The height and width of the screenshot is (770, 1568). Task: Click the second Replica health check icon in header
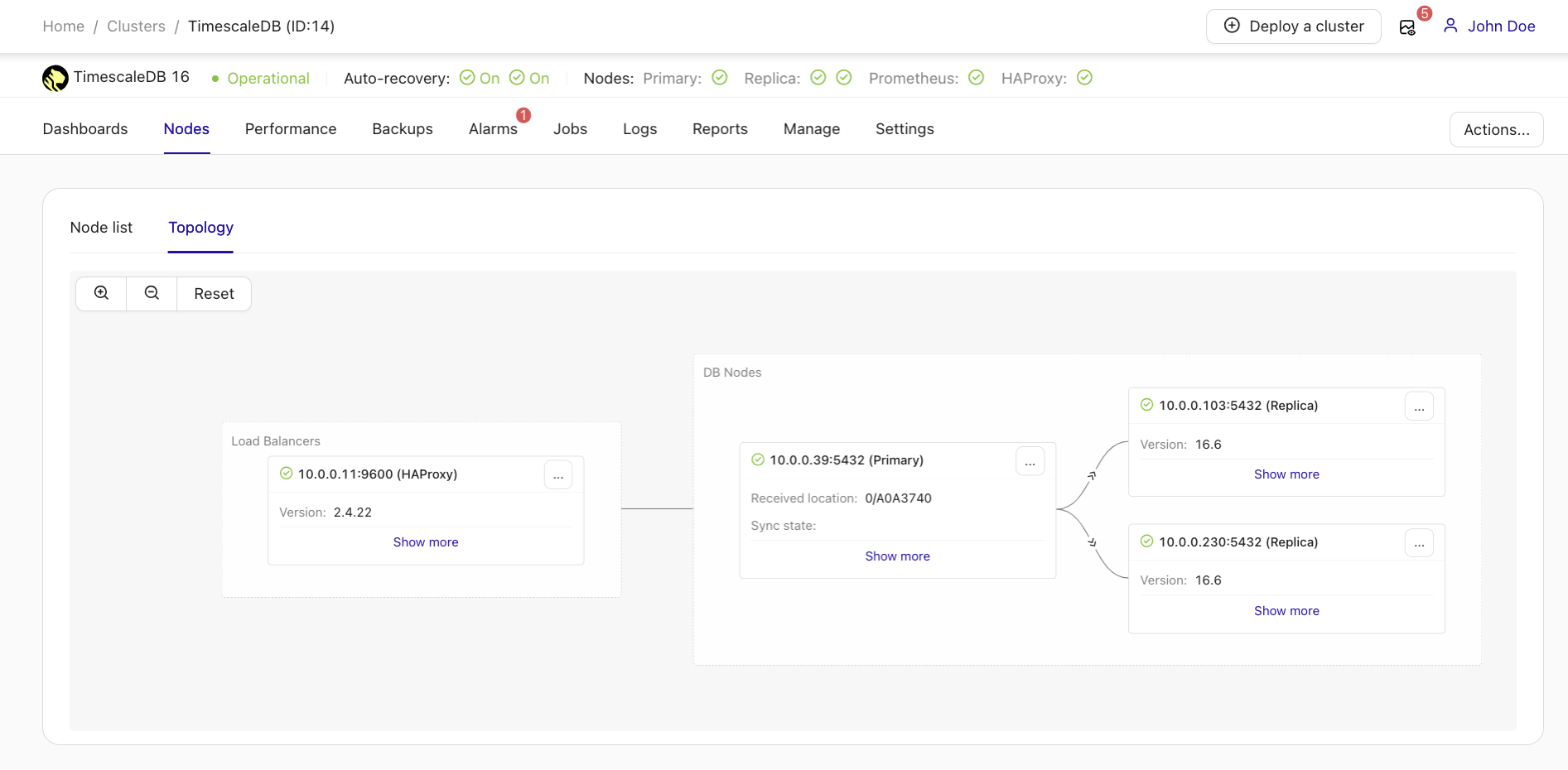(844, 78)
